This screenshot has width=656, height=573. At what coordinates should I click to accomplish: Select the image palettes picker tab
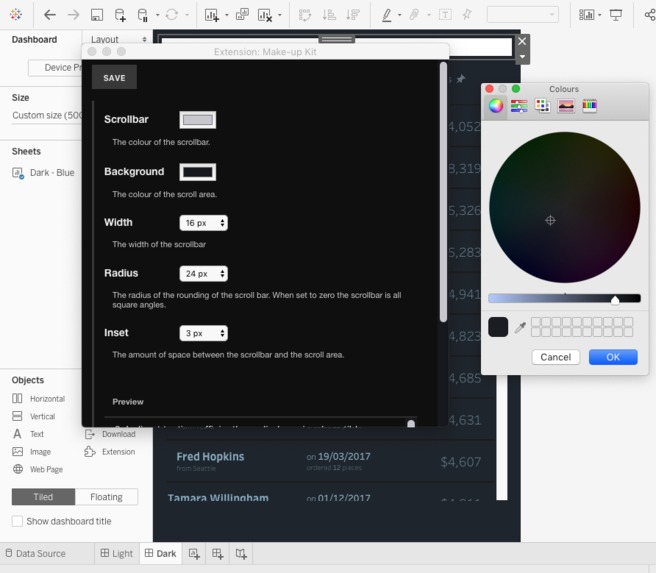(x=566, y=106)
